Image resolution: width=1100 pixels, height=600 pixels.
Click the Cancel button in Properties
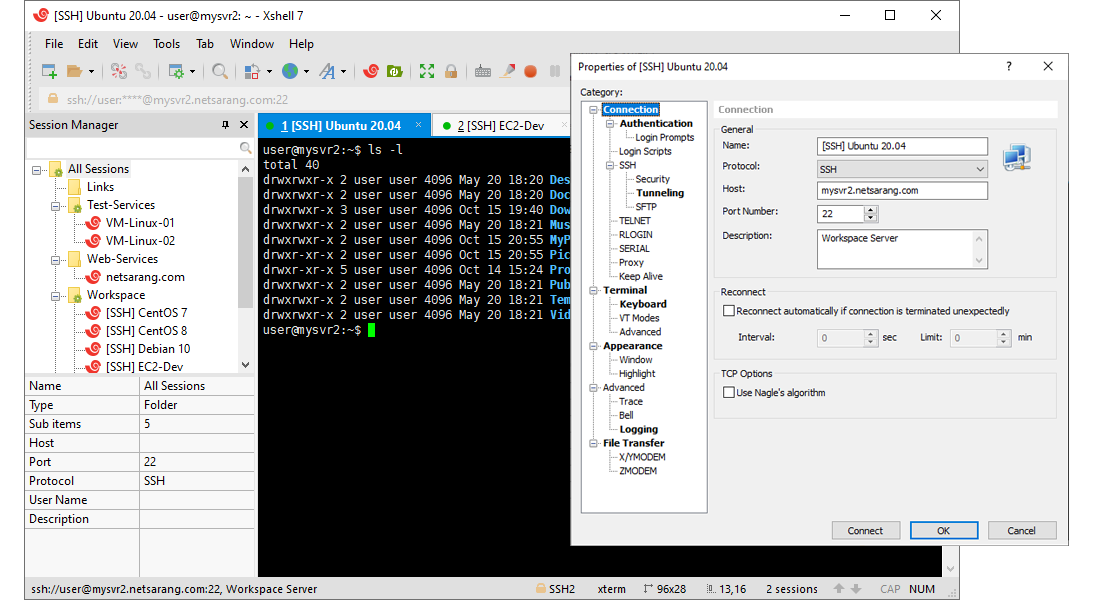[1021, 531]
